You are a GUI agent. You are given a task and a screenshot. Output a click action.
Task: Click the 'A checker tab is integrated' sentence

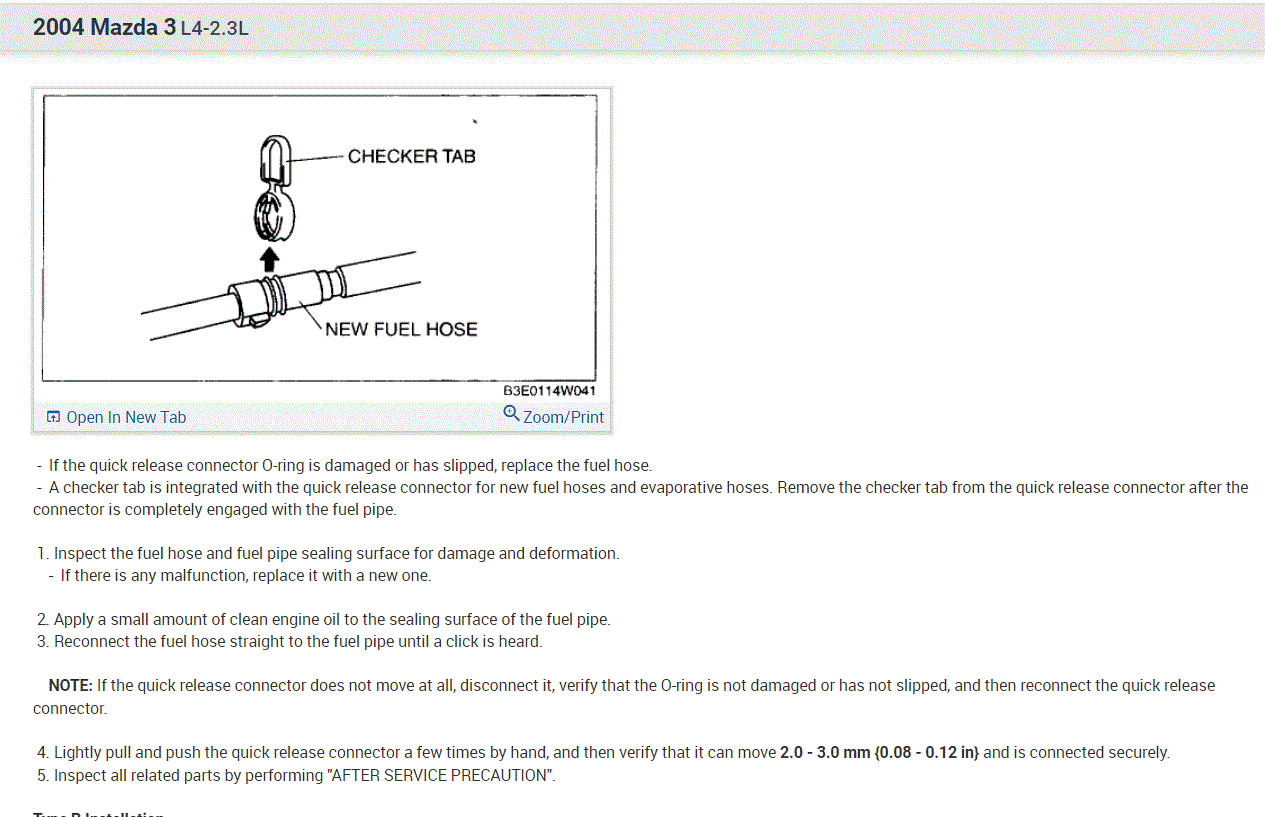click(640, 498)
